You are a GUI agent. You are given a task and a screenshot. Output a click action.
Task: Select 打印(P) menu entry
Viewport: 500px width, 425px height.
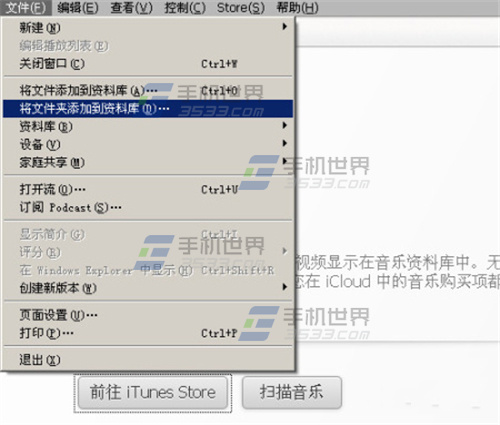click(148, 333)
